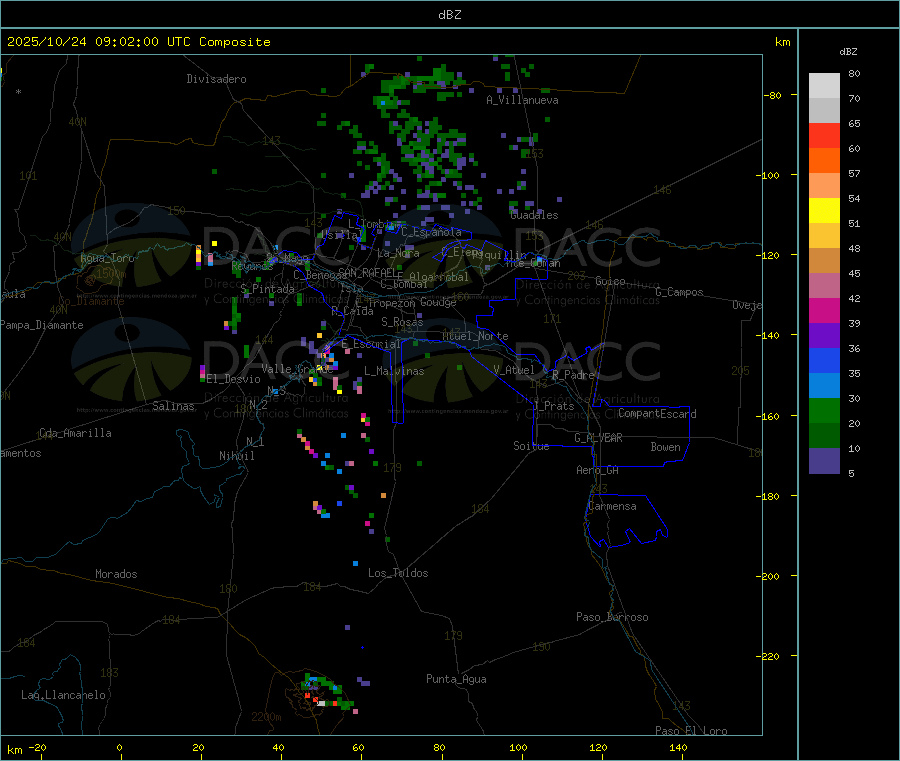Click the S_Pintada map label
Viewport: 900px width, 761px height.
click(267, 289)
